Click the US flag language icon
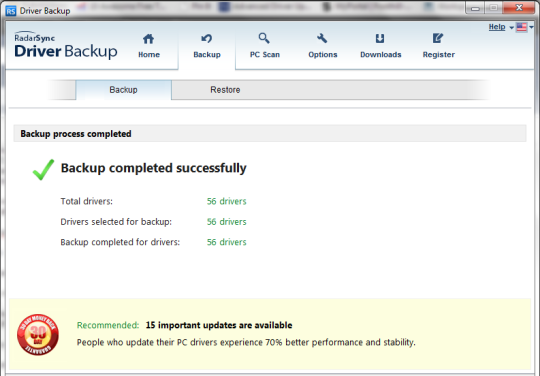This screenshot has width=540, height=376. tap(521, 27)
